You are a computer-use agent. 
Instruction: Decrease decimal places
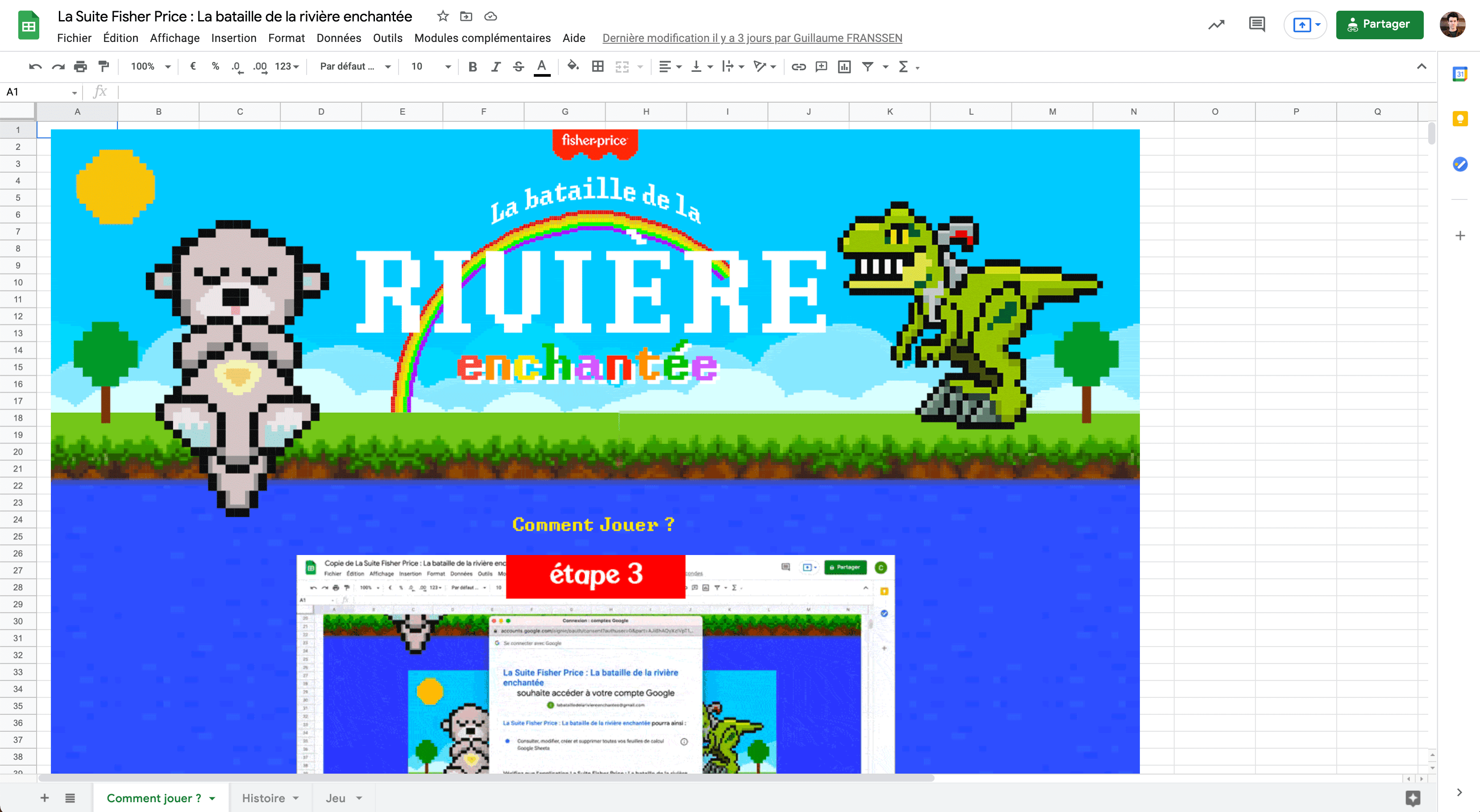[237, 66]
